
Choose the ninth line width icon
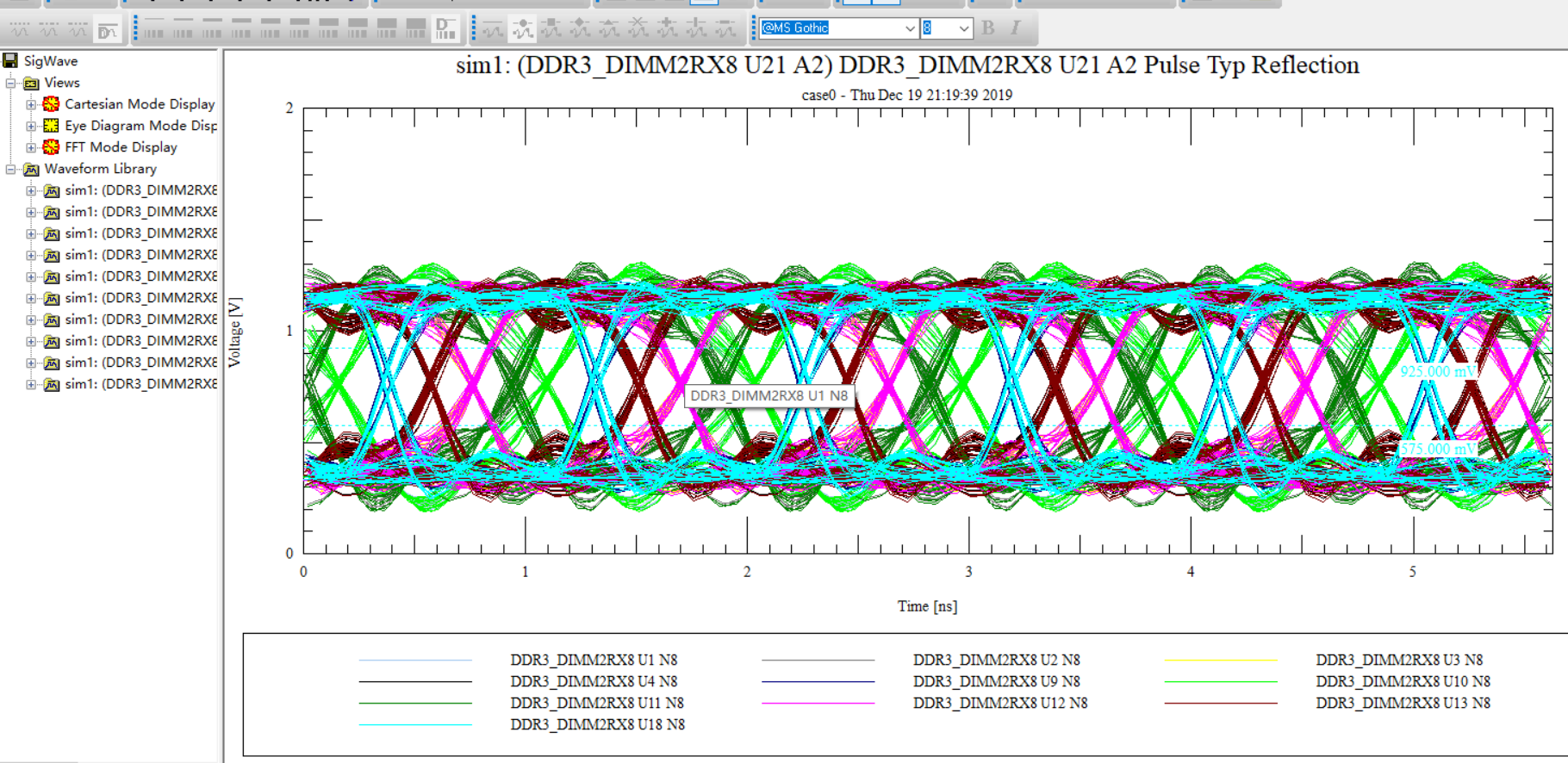(x=387, y=29)
